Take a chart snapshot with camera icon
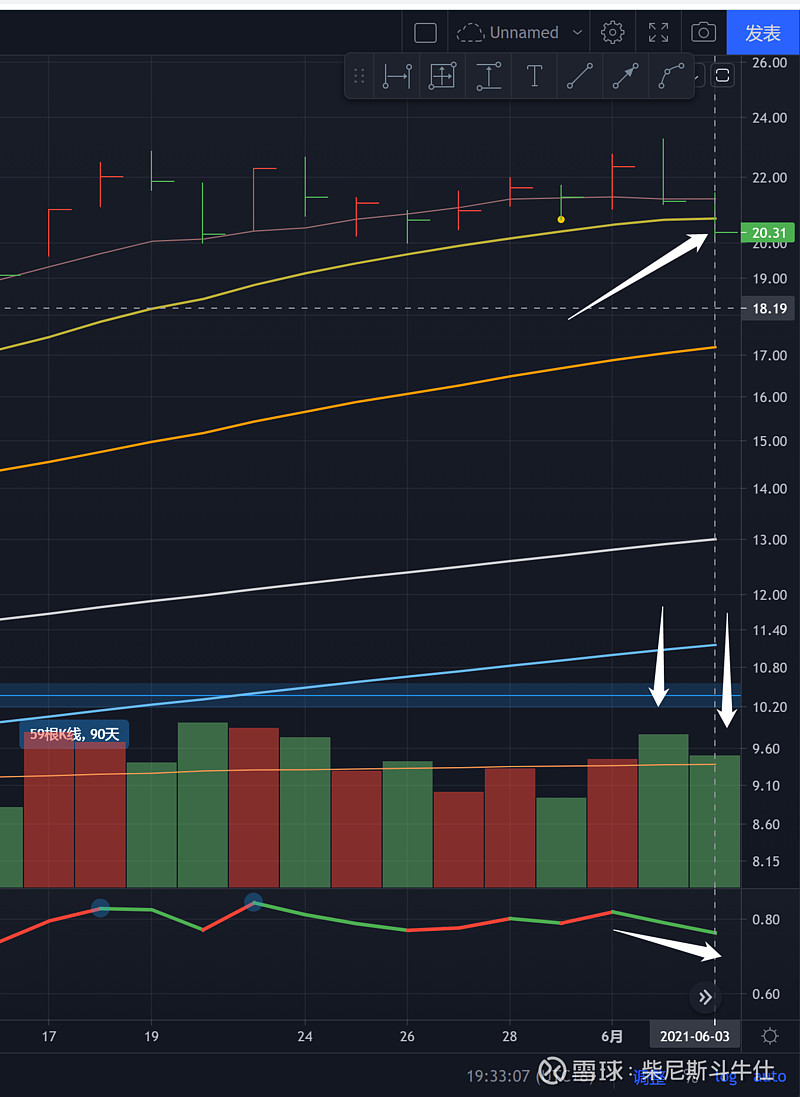 click(703, 32)
